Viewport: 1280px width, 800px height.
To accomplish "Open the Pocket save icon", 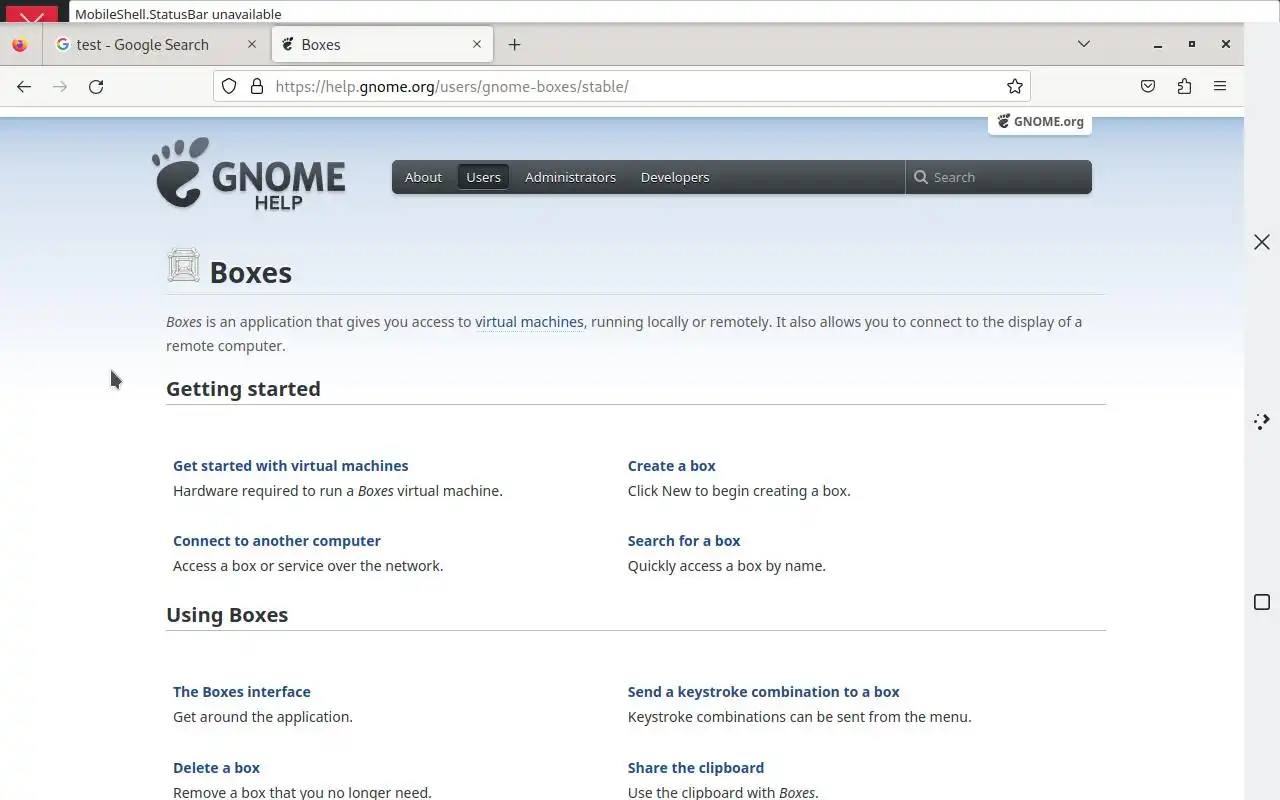I will 1148,86.
